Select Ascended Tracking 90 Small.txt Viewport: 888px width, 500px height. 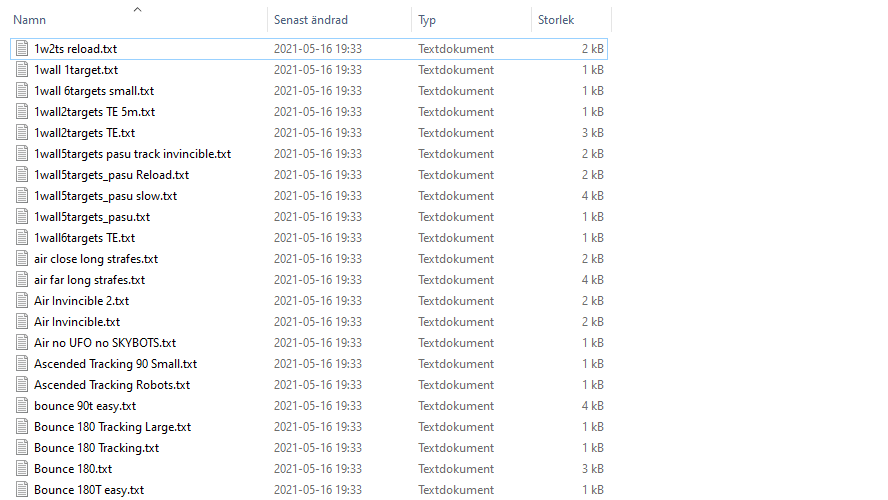(x=115, y=364)
